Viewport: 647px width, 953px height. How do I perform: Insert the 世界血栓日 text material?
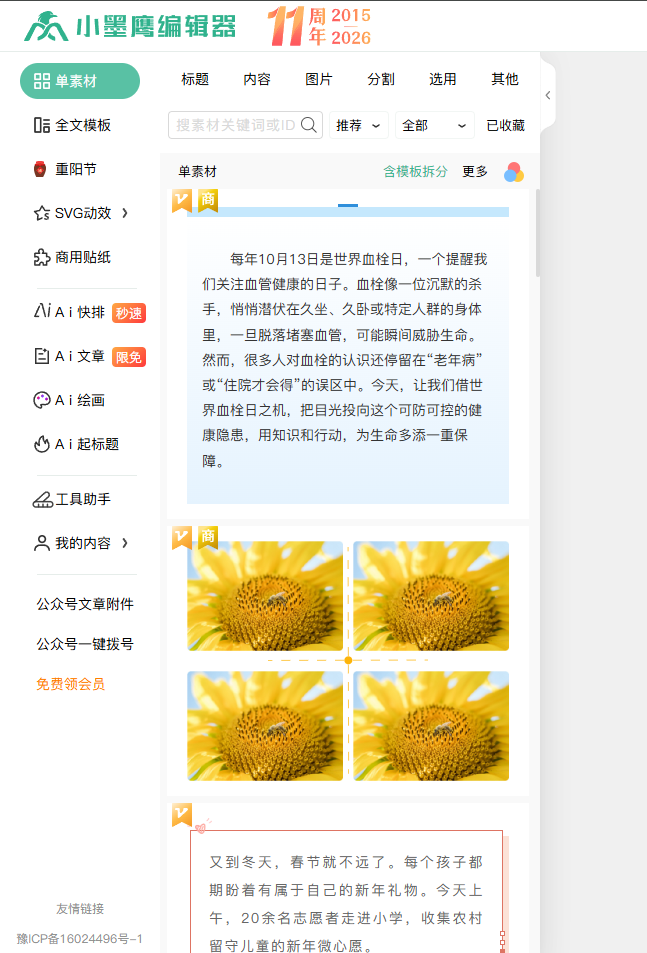click(347, 356)
